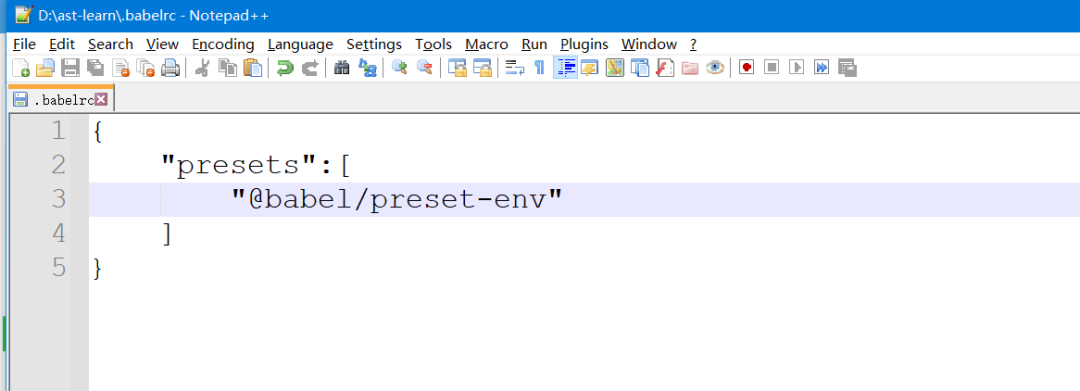Open Folder as Workspace icon
This screenshot has height=391, width=1080.
pos(689,67)
